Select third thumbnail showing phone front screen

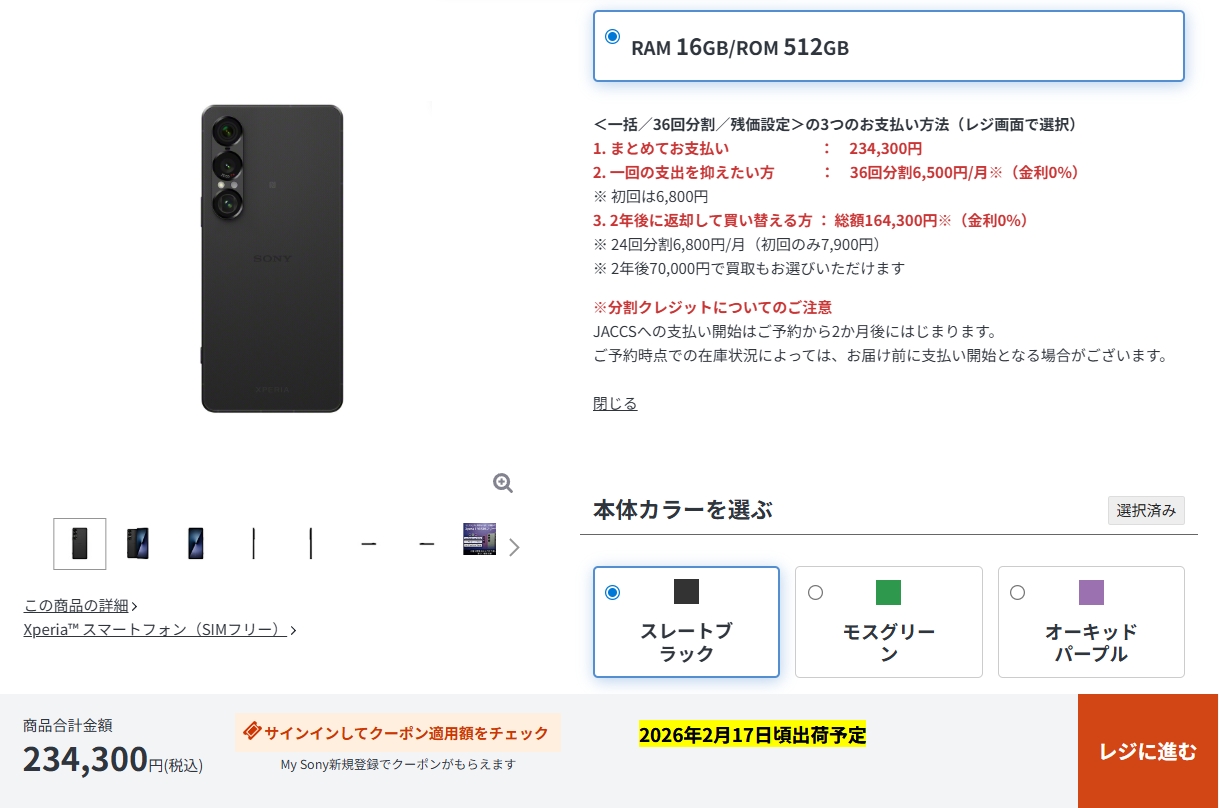pos(196,544)
